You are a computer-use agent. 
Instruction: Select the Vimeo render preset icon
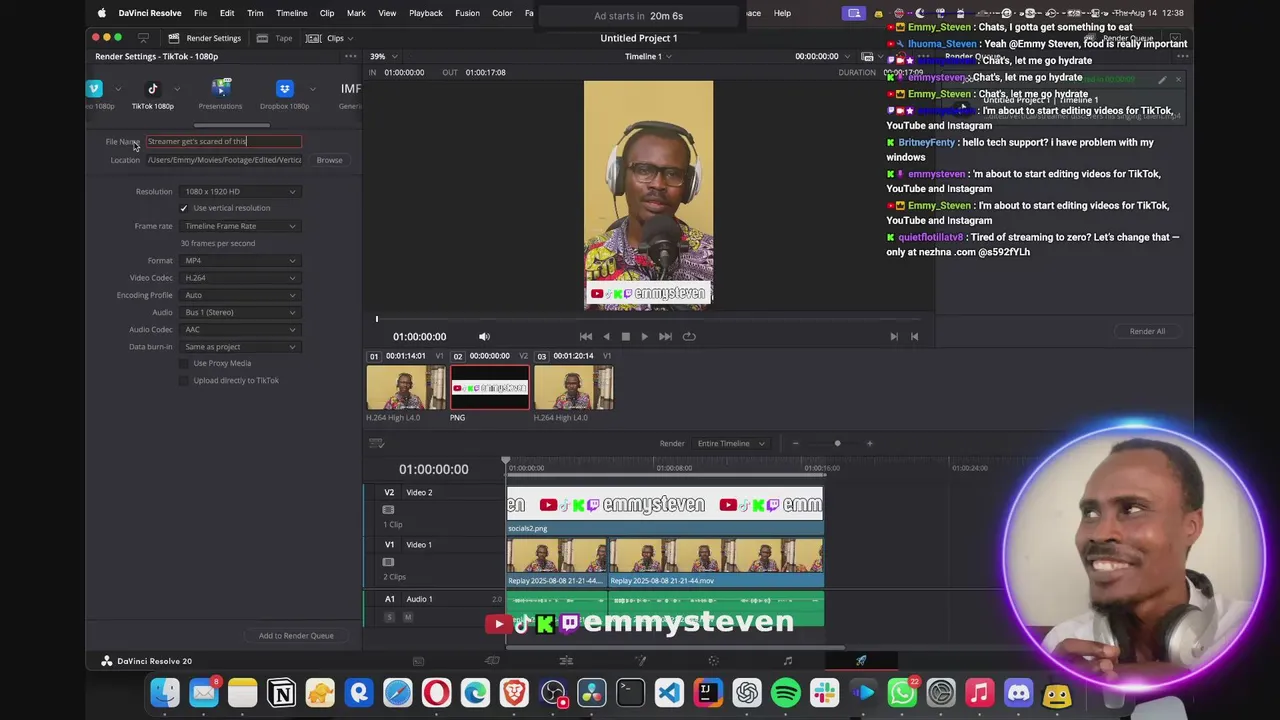pos(94,89)
